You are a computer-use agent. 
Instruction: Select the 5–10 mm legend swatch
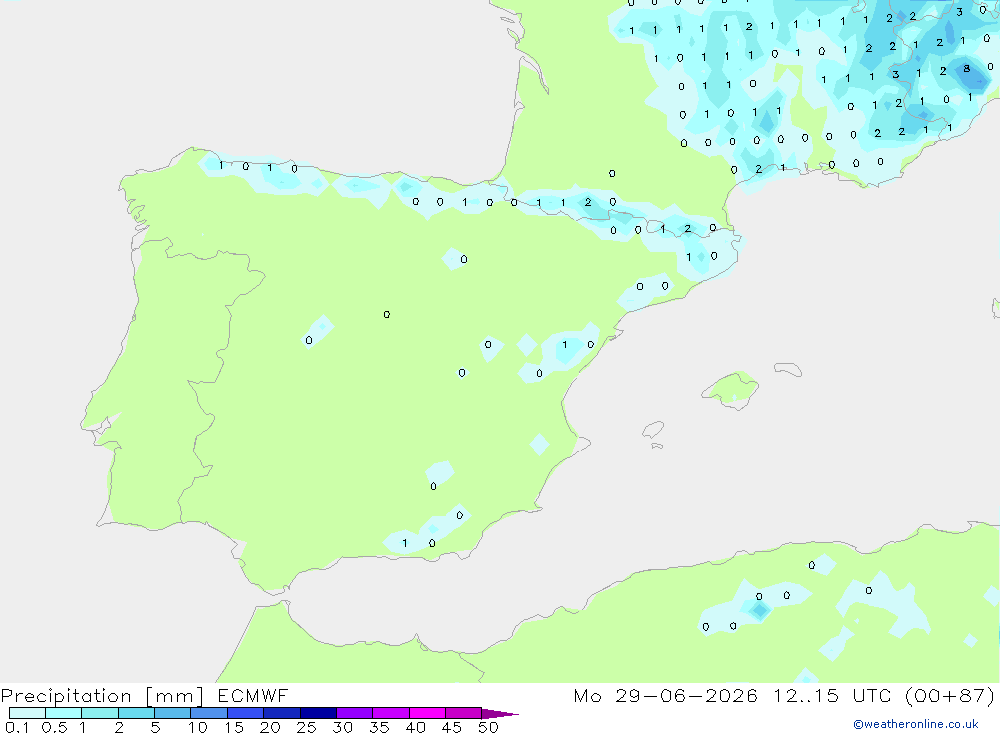click(x=173, y=713)
